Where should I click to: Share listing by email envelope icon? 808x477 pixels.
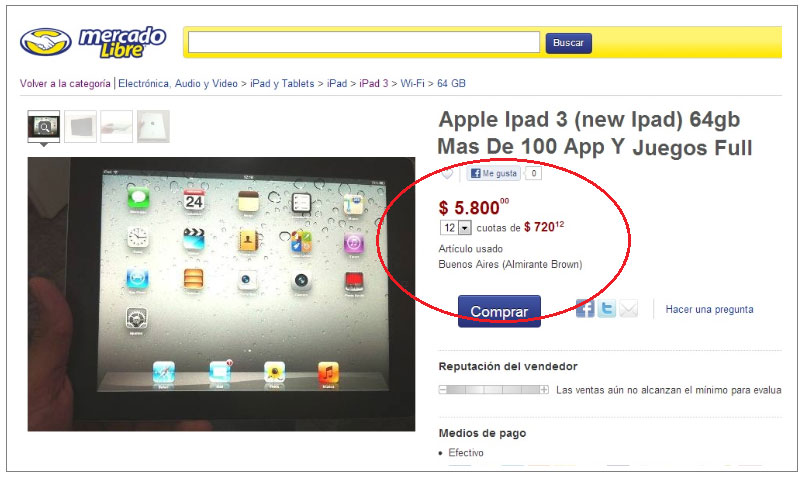628,309
